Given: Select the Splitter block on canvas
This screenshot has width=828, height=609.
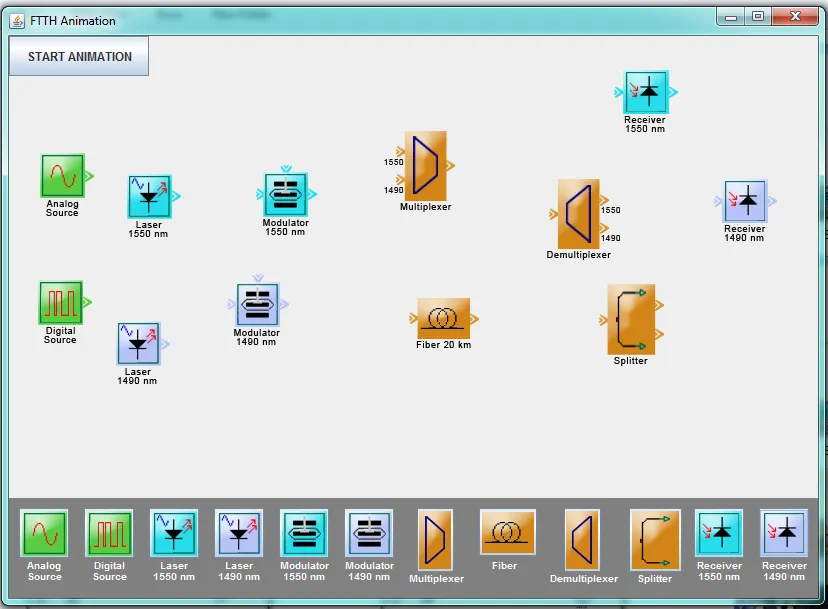Looking at the screenshot, I should [631, 320].
